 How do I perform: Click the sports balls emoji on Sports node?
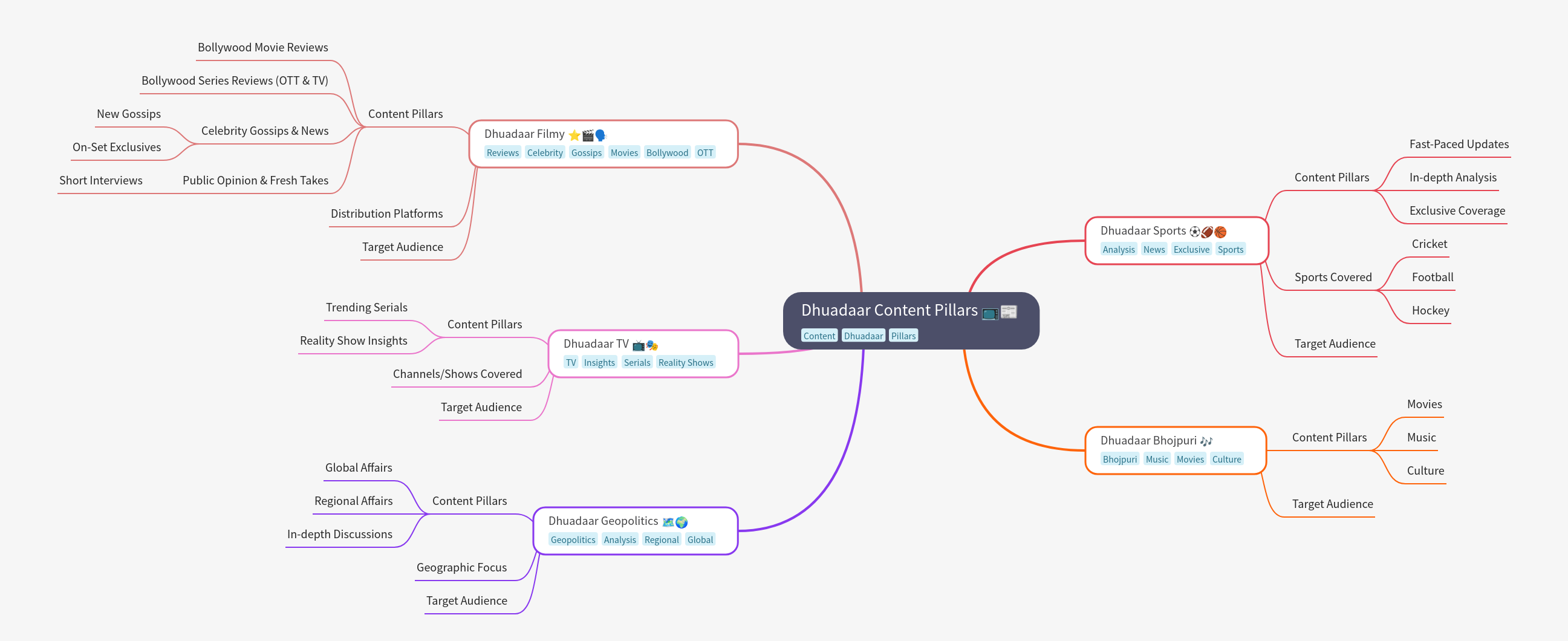tap(1208, 232)
